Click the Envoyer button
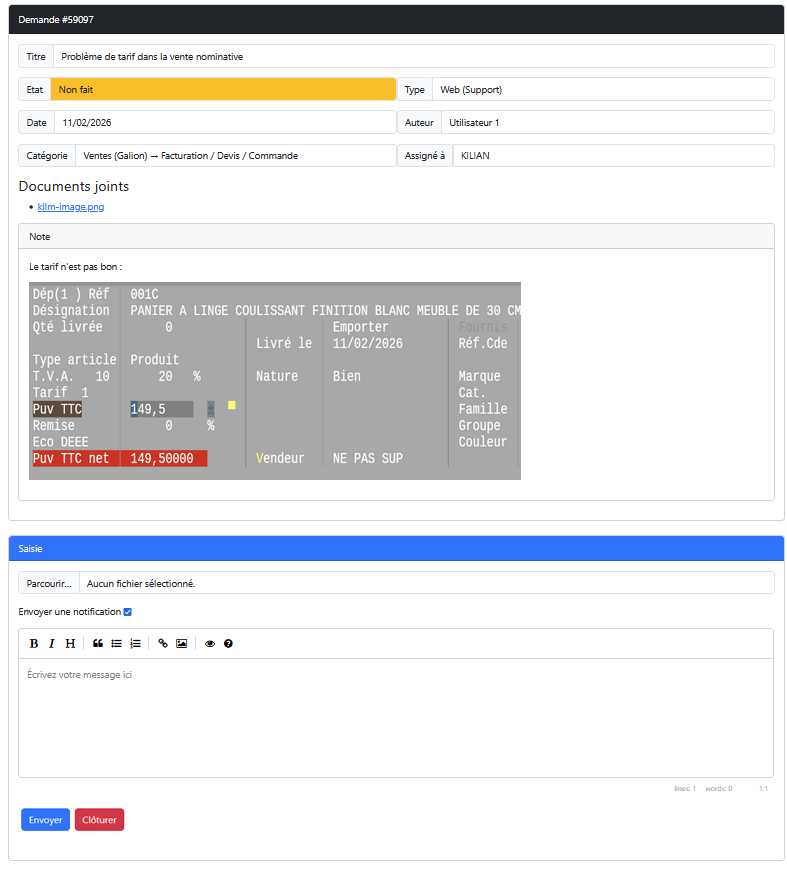Image resolution: width=787 pixels, height=874 pixels. (x=45, y=820)
